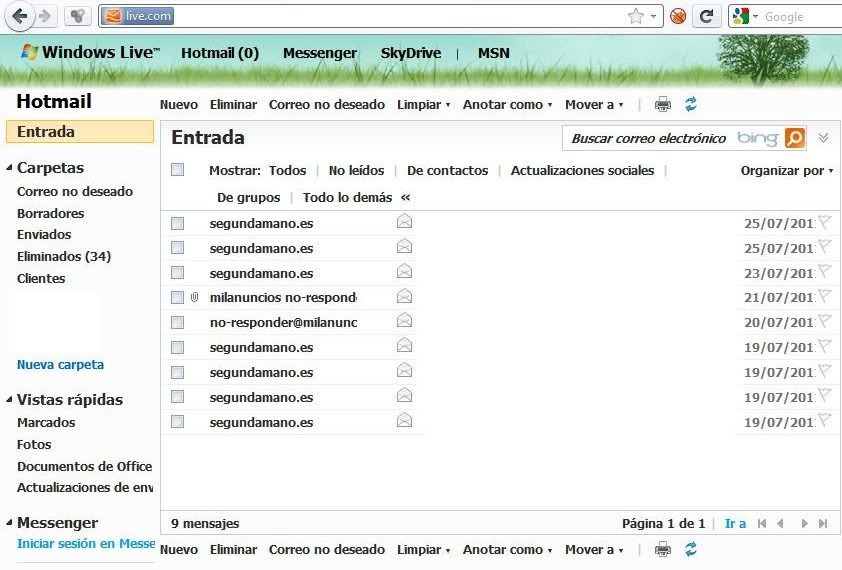Check the 23/07 segundamano.es message
Image resolution: width=842 pixels, height=570 pixels.
[x=177, y=273]
